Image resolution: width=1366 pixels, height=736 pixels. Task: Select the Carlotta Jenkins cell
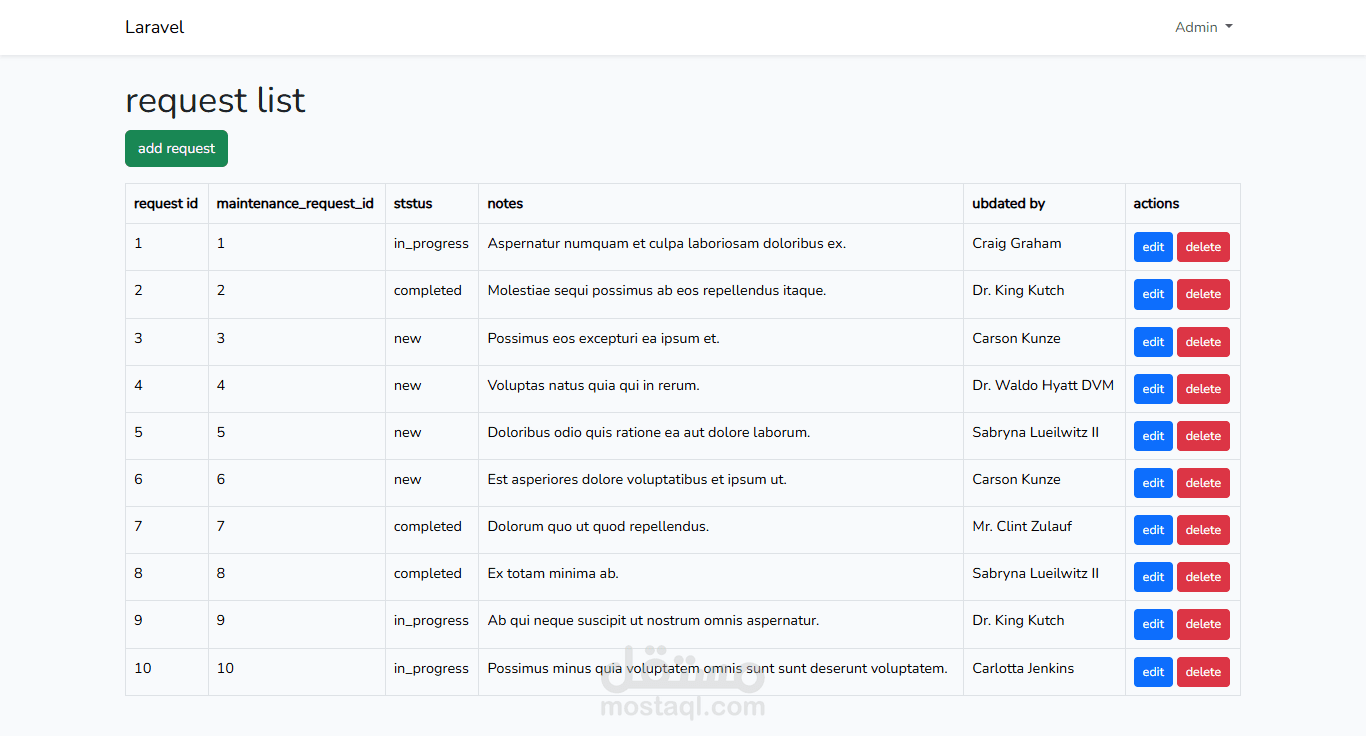coord(1023,668)
